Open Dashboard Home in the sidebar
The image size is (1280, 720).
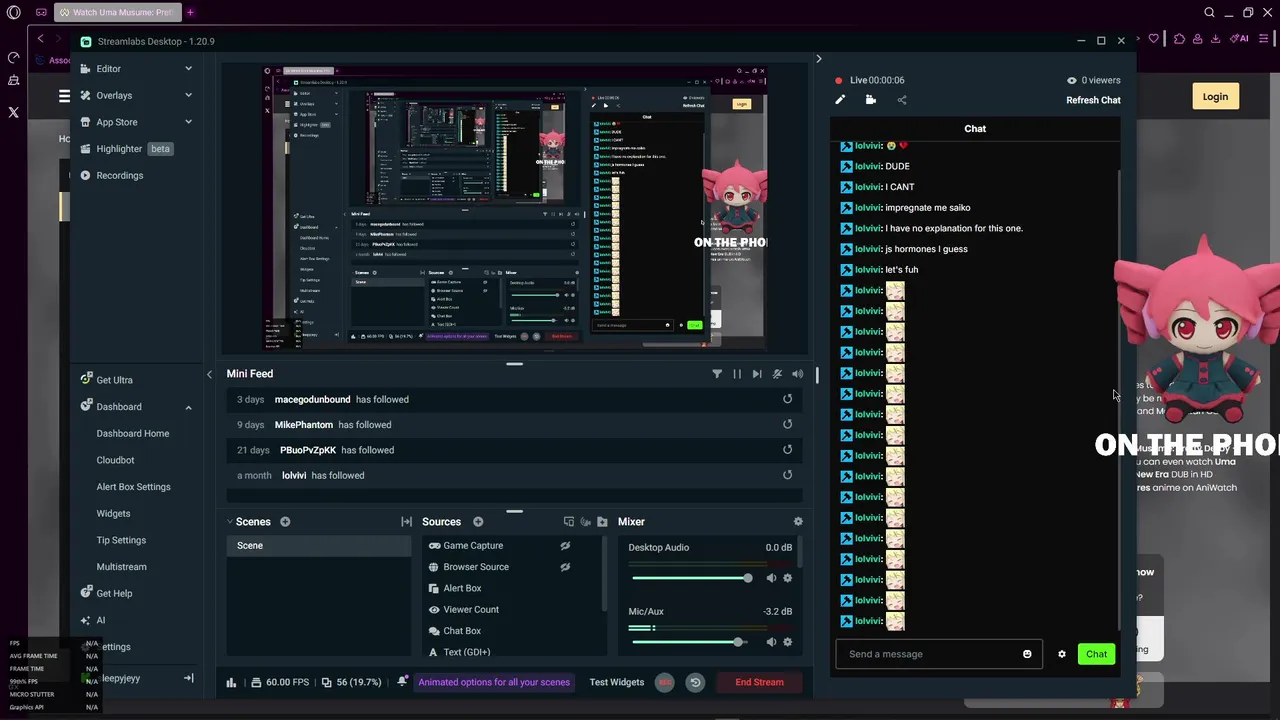[133, 434]
